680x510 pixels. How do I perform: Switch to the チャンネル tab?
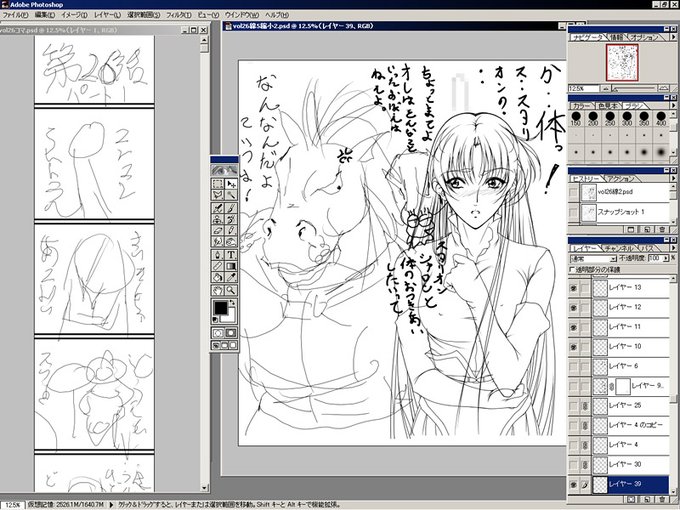pyautogui.click(x=618, y=248)
